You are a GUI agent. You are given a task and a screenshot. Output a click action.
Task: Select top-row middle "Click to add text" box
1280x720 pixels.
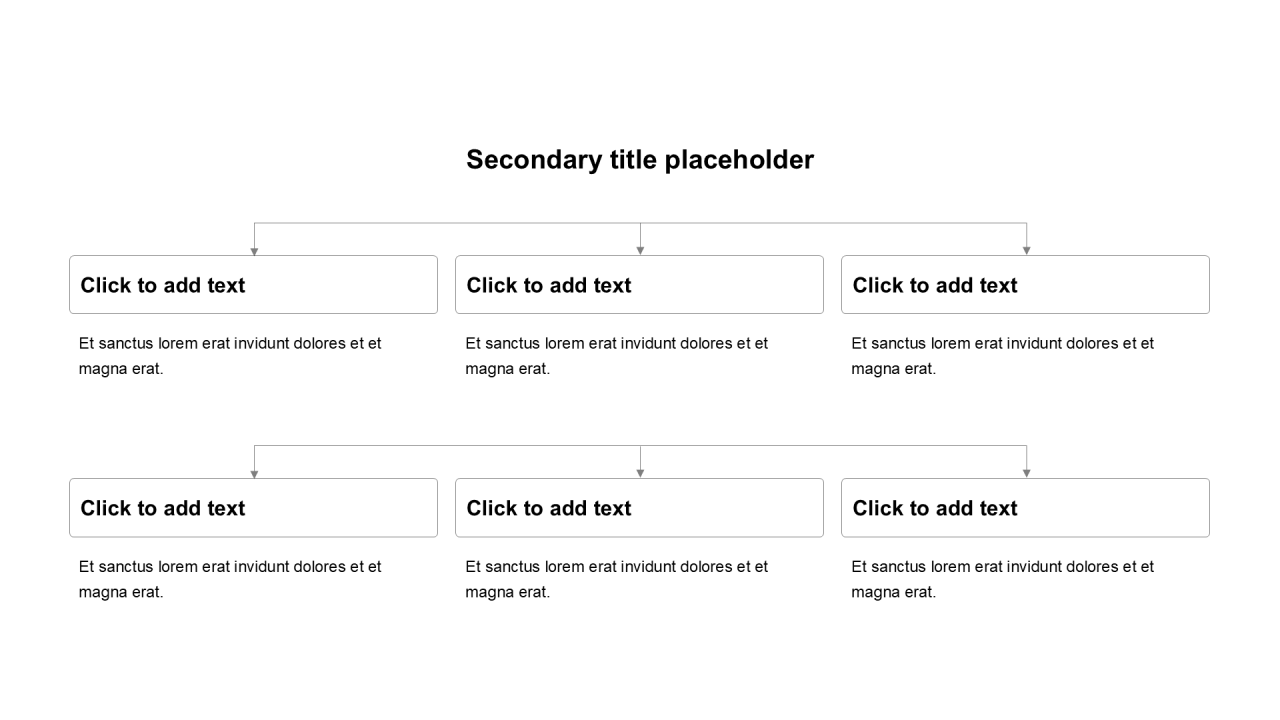tap(639, 285)
